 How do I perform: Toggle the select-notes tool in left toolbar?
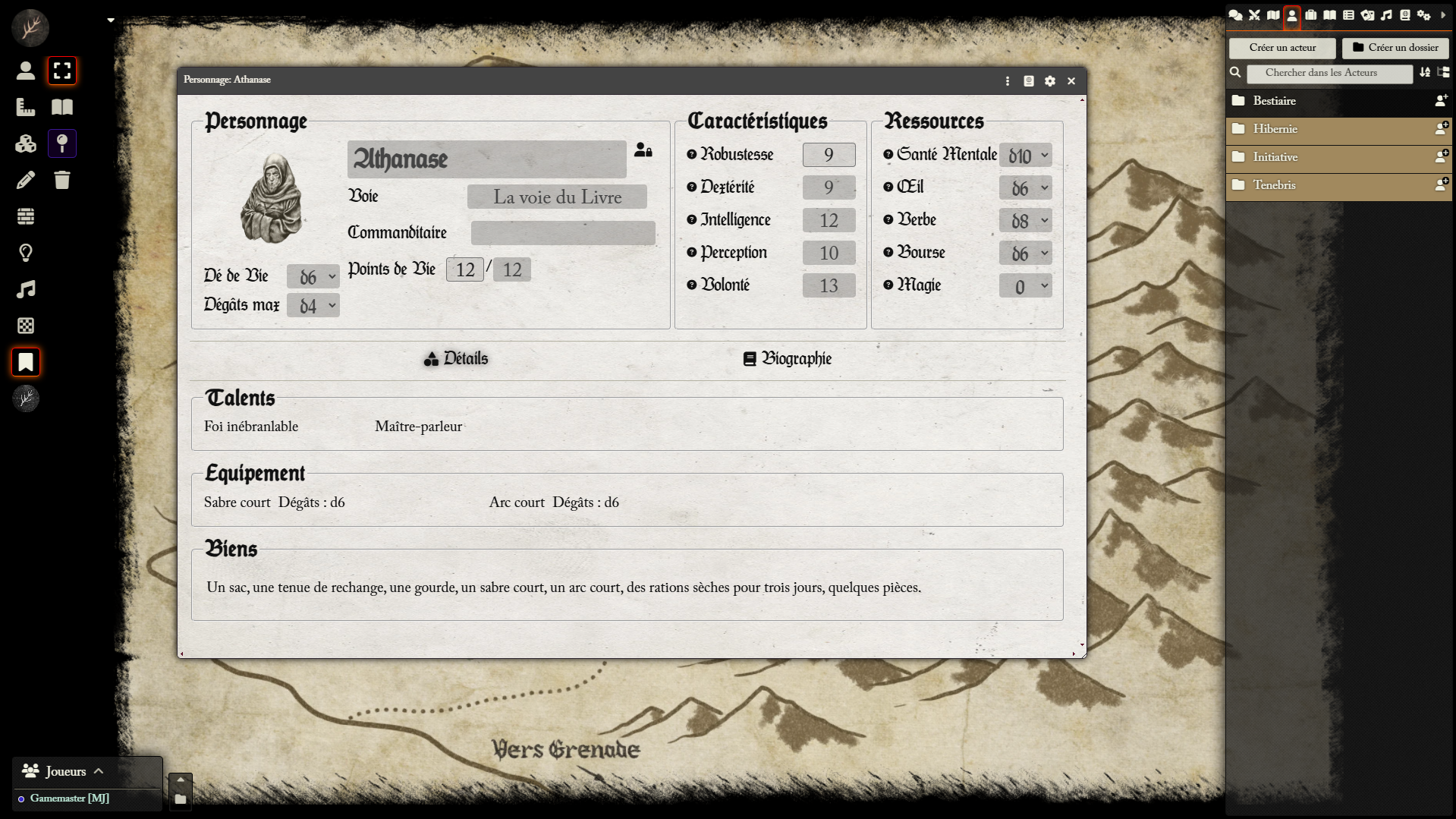tap(62, 71)
